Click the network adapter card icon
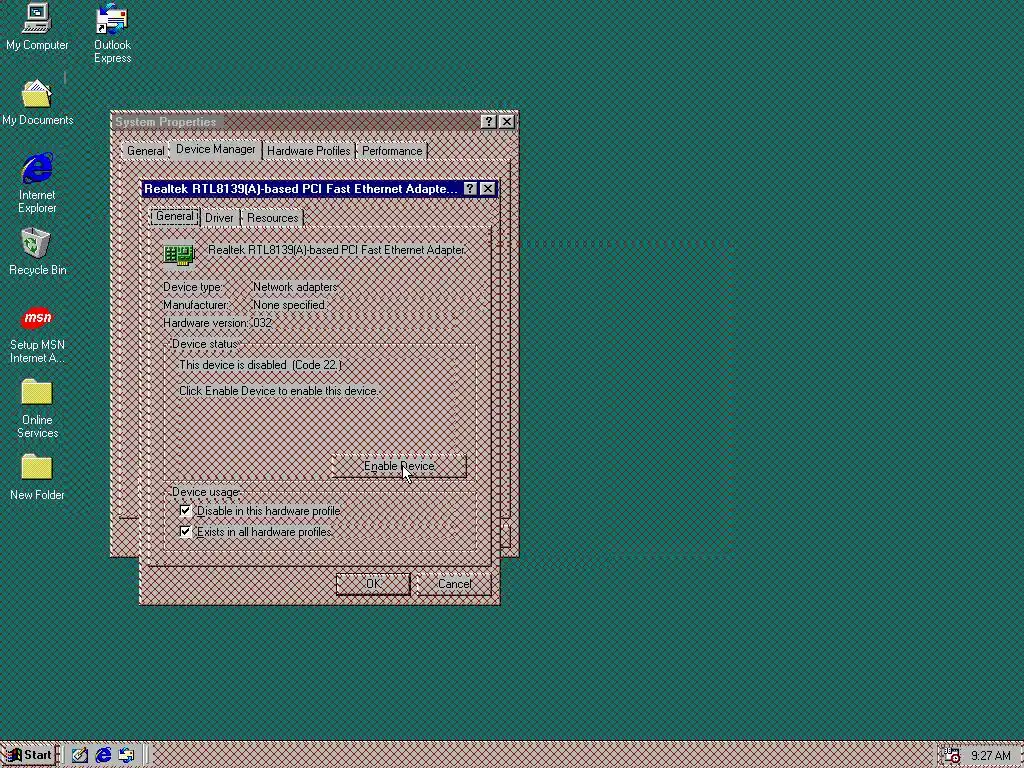Screen dimensions: 1024x768 point(178,255)
